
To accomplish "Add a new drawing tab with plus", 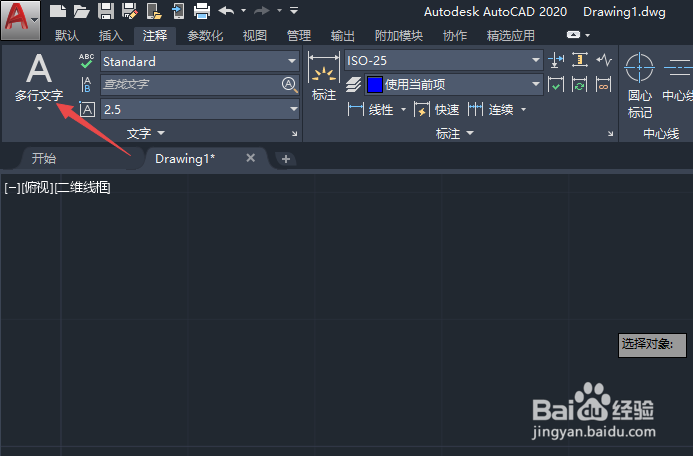I will (x=286, y=159).
